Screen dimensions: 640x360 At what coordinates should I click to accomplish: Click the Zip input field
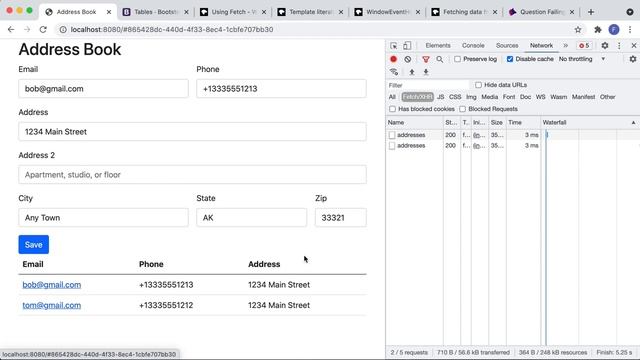[x=341, y=218]
